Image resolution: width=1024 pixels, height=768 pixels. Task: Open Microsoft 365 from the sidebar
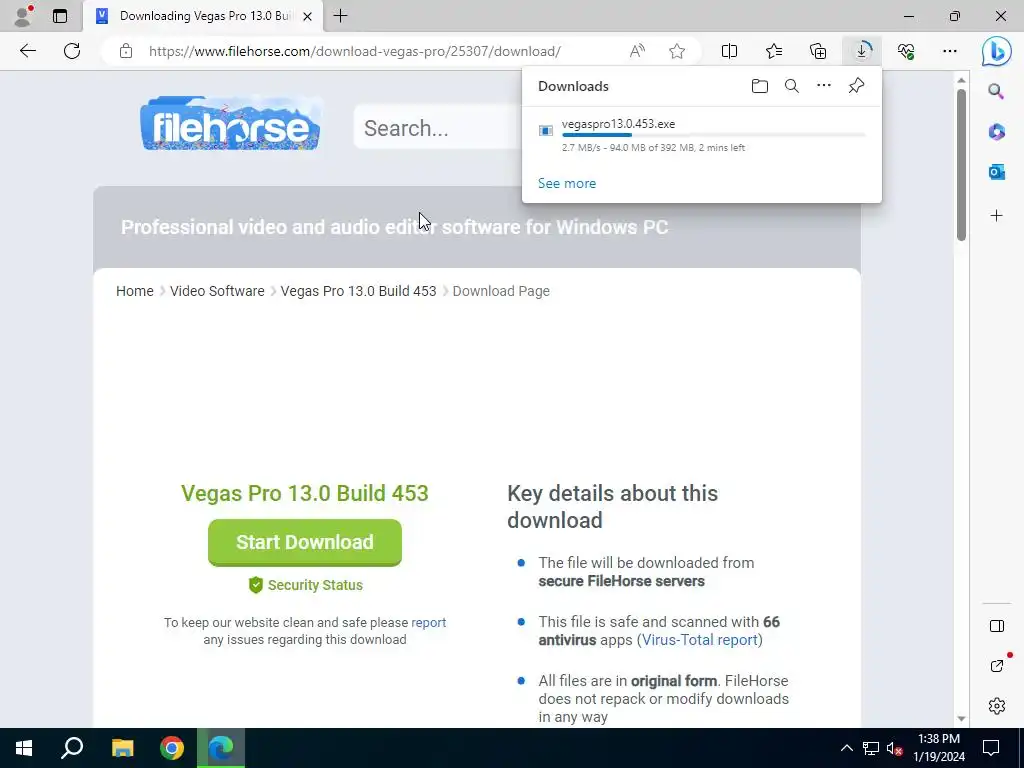tap(996, 131)
